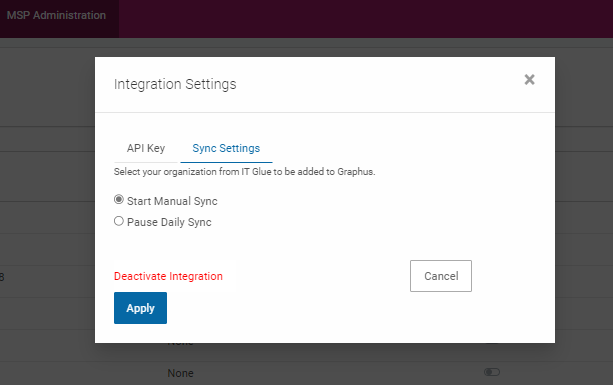Switch to the API Key tab
This screenshot has height=385, width=613.
[x=146, y=149]
